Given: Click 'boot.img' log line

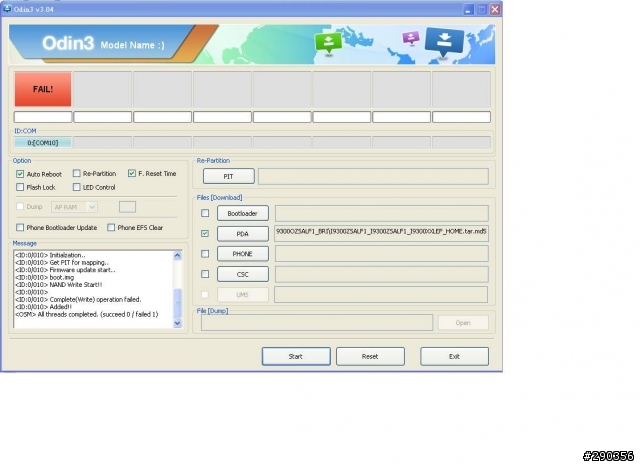Looking at the screenshot, I should pos(44,278).
